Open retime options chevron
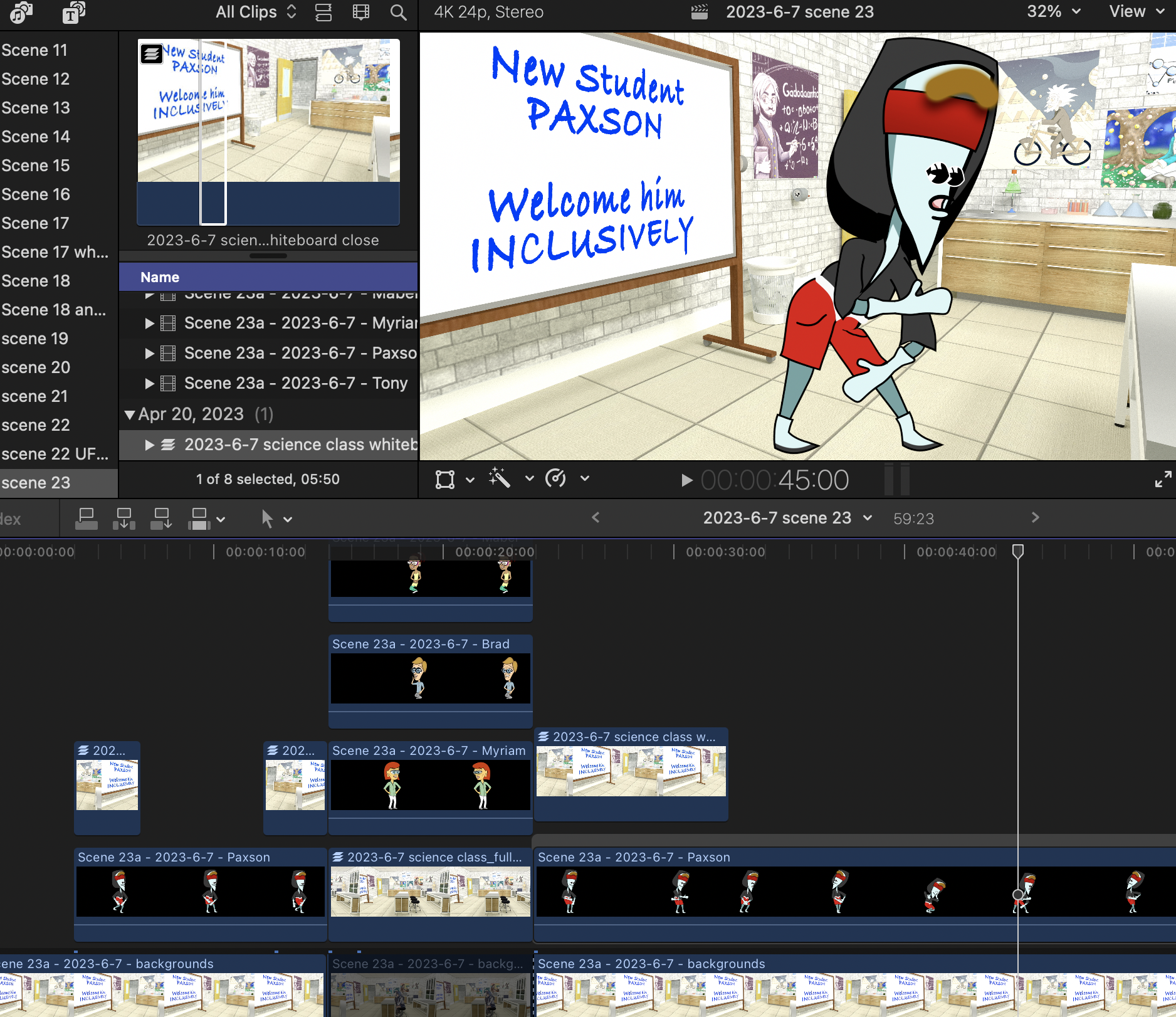 585,478
